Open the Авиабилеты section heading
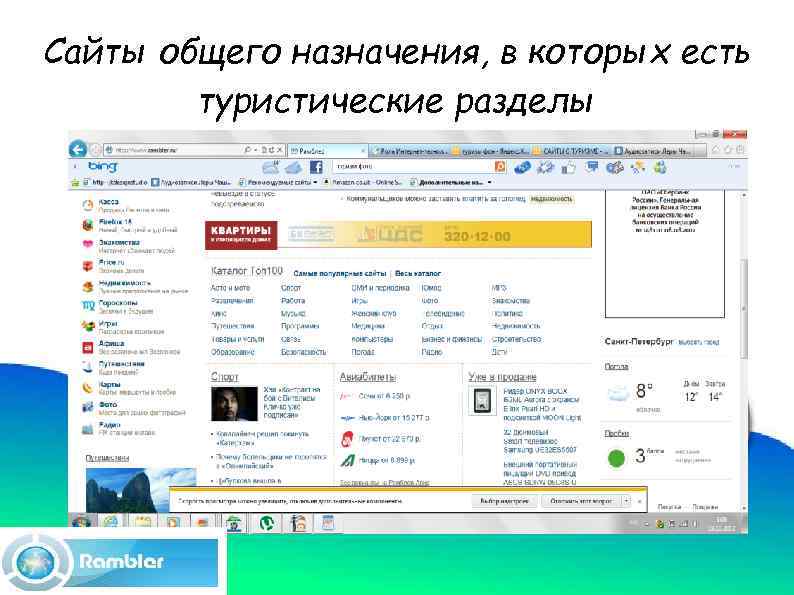The image size is (794, 595). click(367, 377)
